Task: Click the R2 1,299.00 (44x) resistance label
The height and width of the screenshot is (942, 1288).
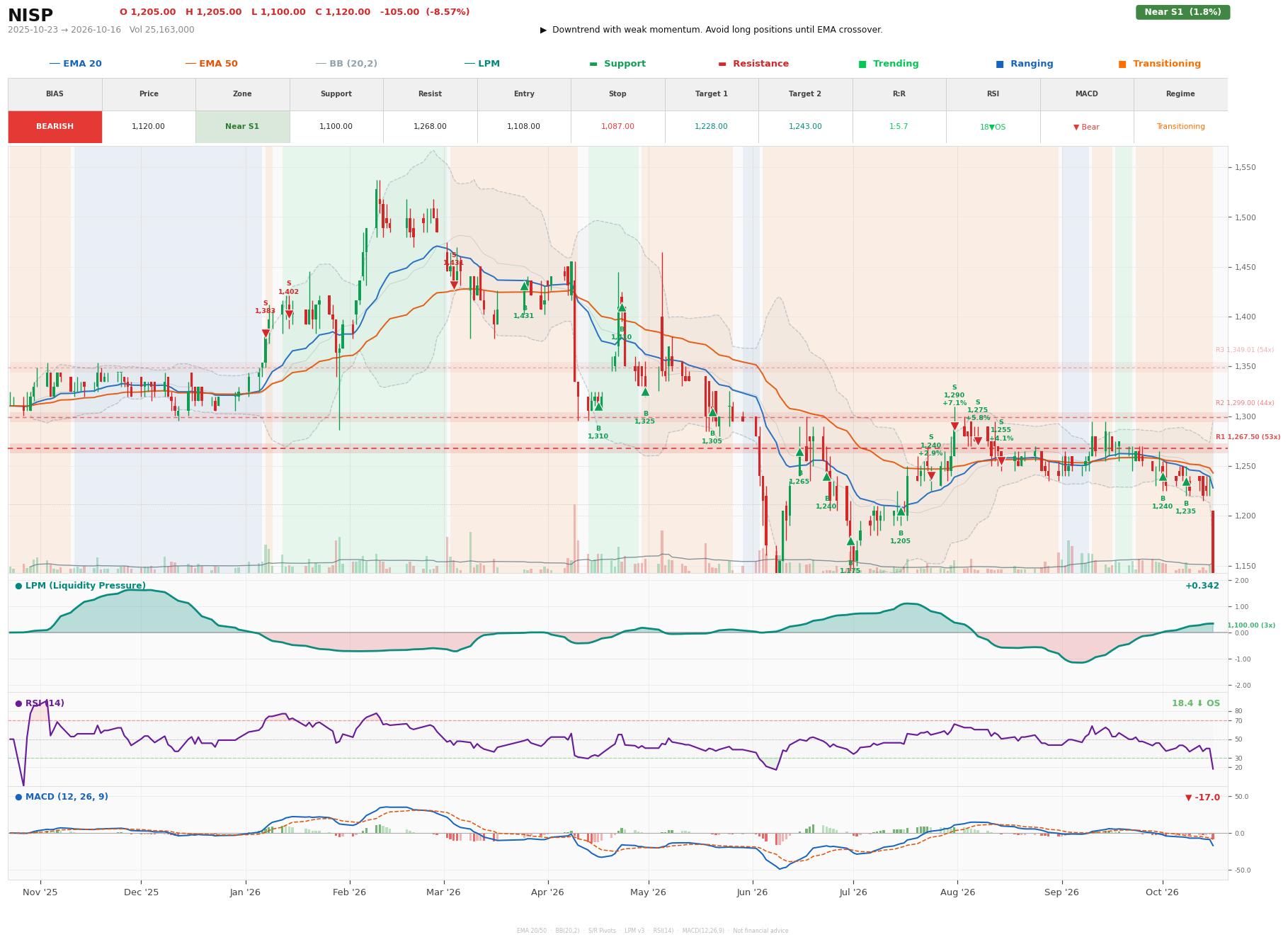Action: (x=1245, y=403)
